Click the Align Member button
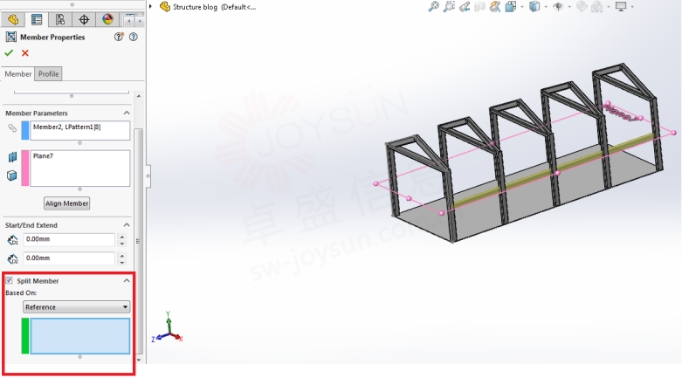682x378 pixels. pos(67,203)
